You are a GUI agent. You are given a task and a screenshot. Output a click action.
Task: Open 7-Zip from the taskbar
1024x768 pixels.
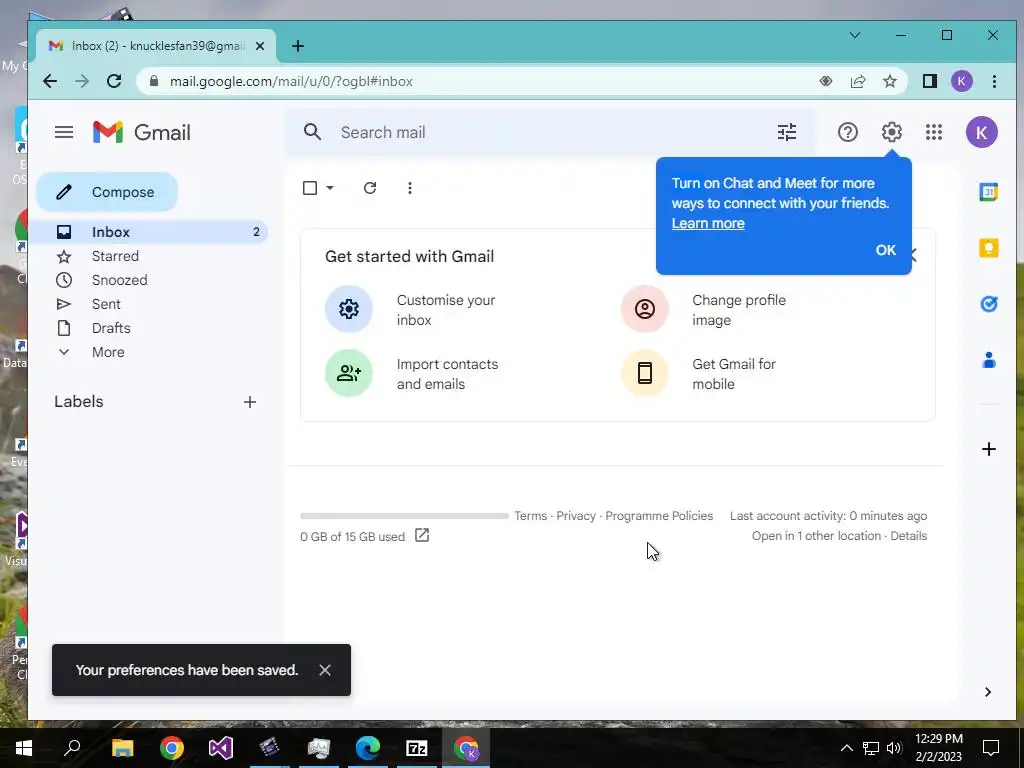(x=417, y=748)
